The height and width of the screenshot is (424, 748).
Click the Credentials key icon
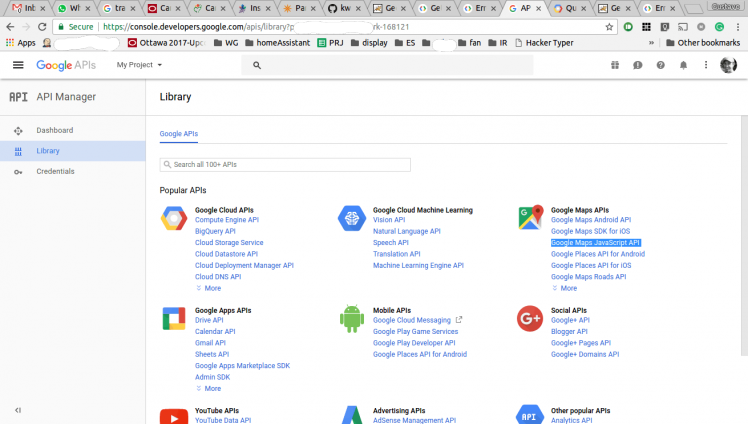point(18,172)
